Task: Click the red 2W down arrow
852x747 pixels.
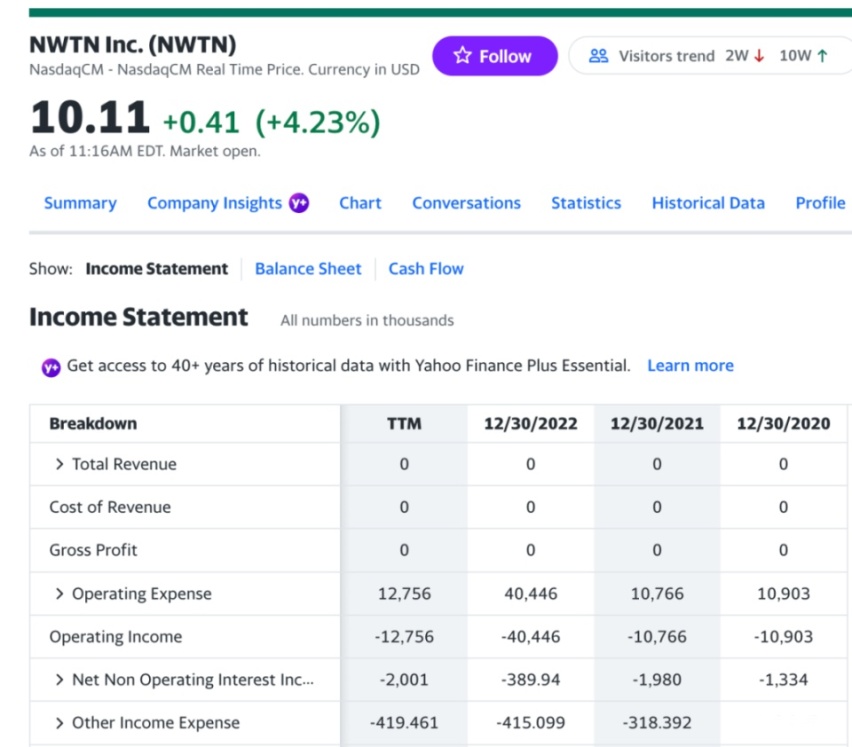Action: [x=759, y=55]
